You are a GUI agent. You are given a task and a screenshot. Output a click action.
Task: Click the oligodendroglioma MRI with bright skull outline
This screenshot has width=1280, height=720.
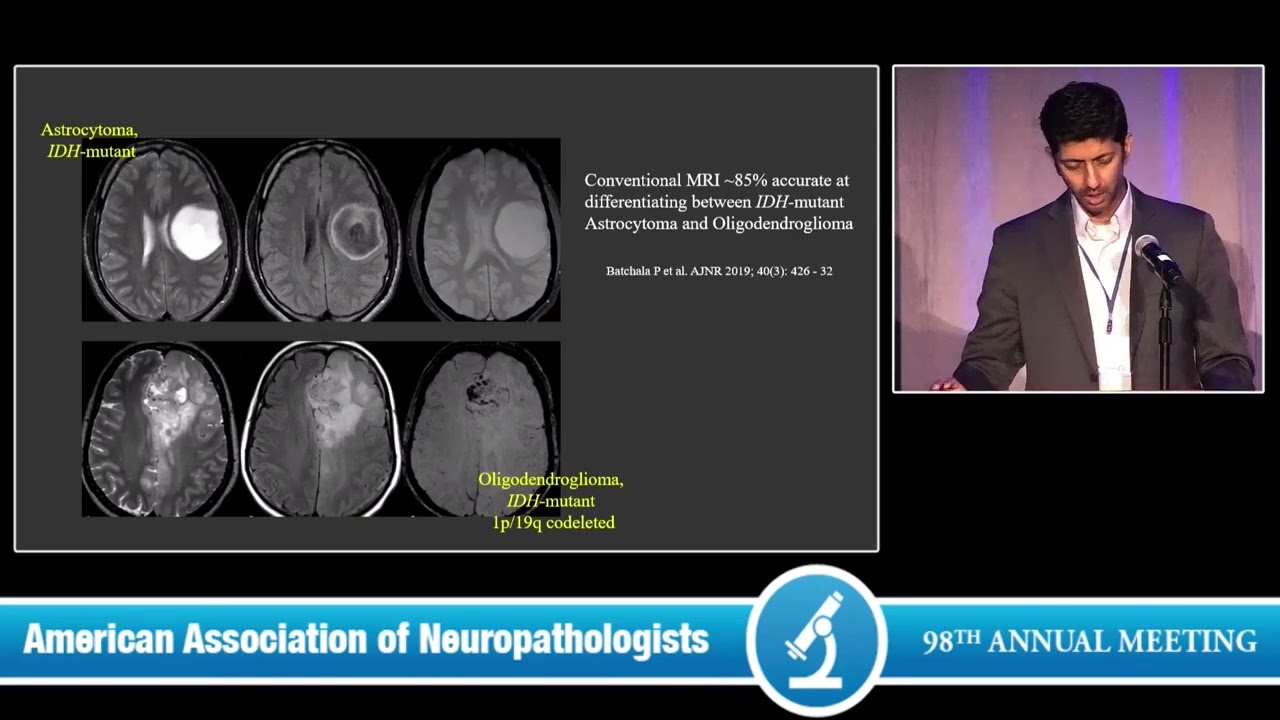tap(321, 429)
